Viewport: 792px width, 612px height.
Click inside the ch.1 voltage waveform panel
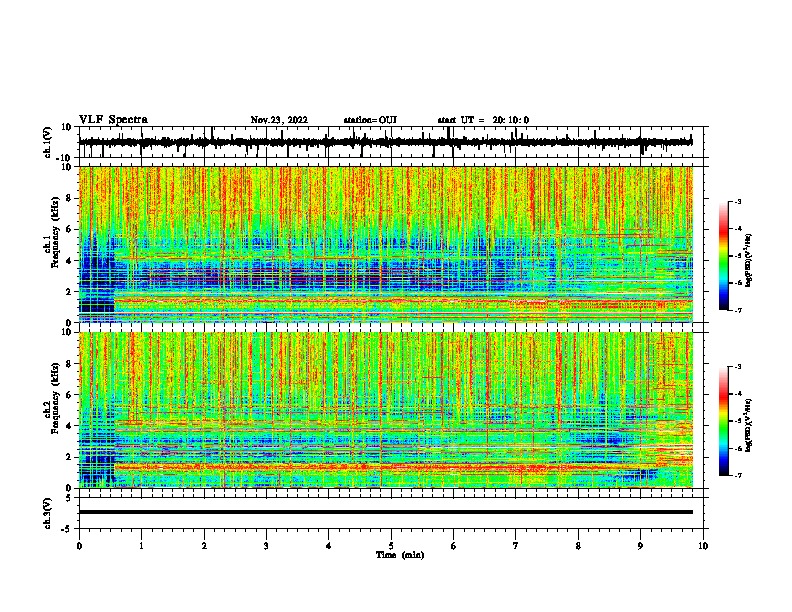[x=393, y=142]
